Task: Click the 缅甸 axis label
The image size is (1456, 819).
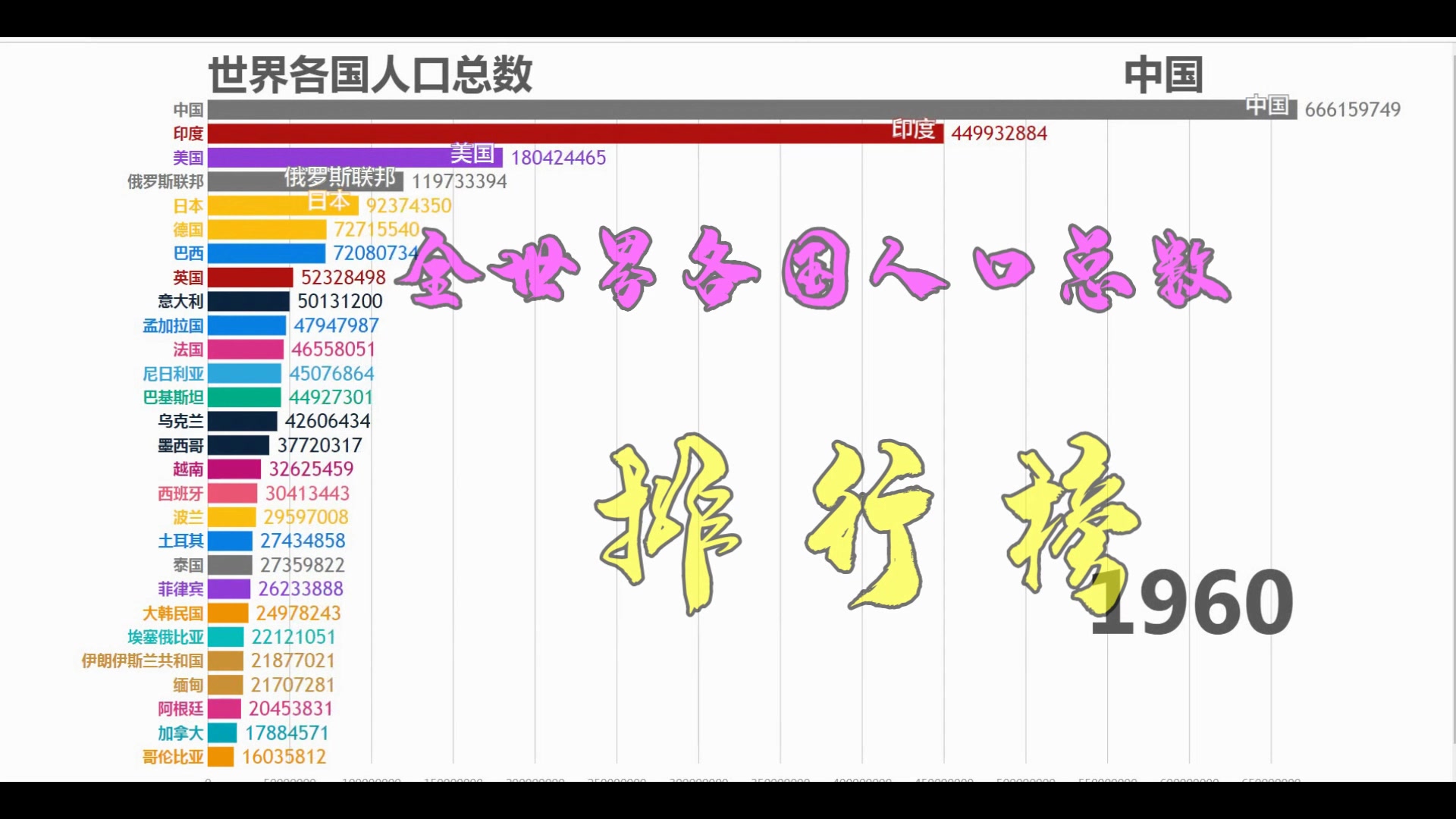Action: (x=188, y=685)
